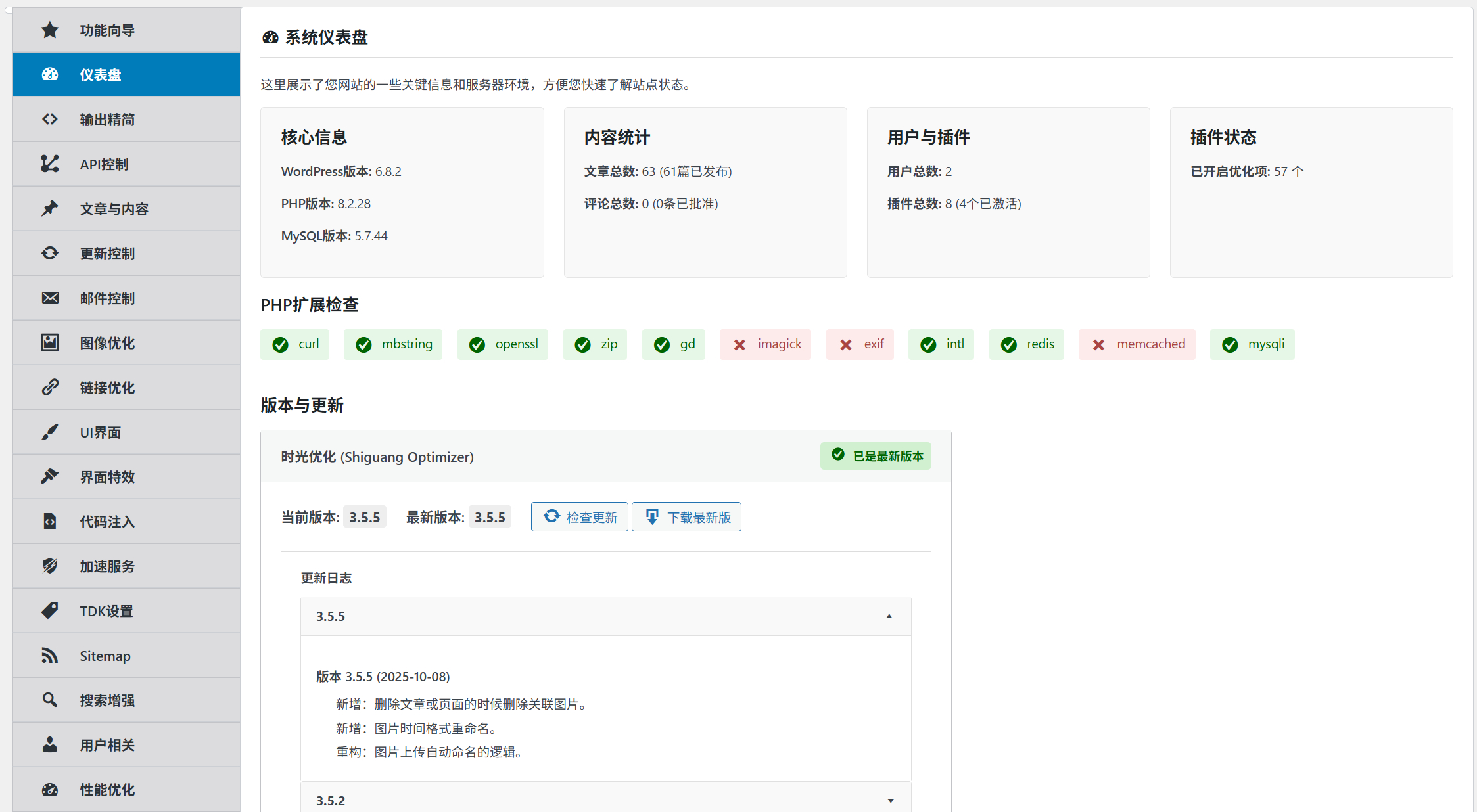Image resolution: width=1477 pixels, height=812 pixels.
Task: Click the picture icon beside 图像优化
Action: (x=50, y=343)
